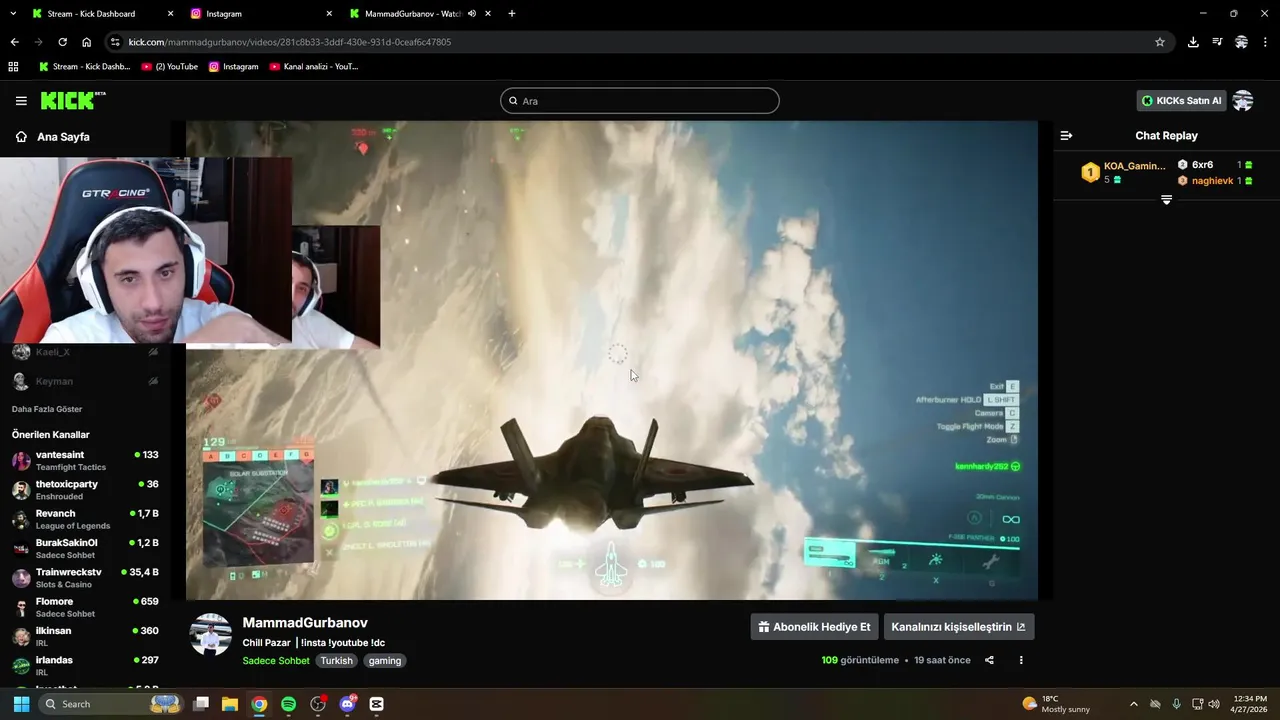
Task: Select the Sadece Sohbet category link
Action: click(276, 661)
